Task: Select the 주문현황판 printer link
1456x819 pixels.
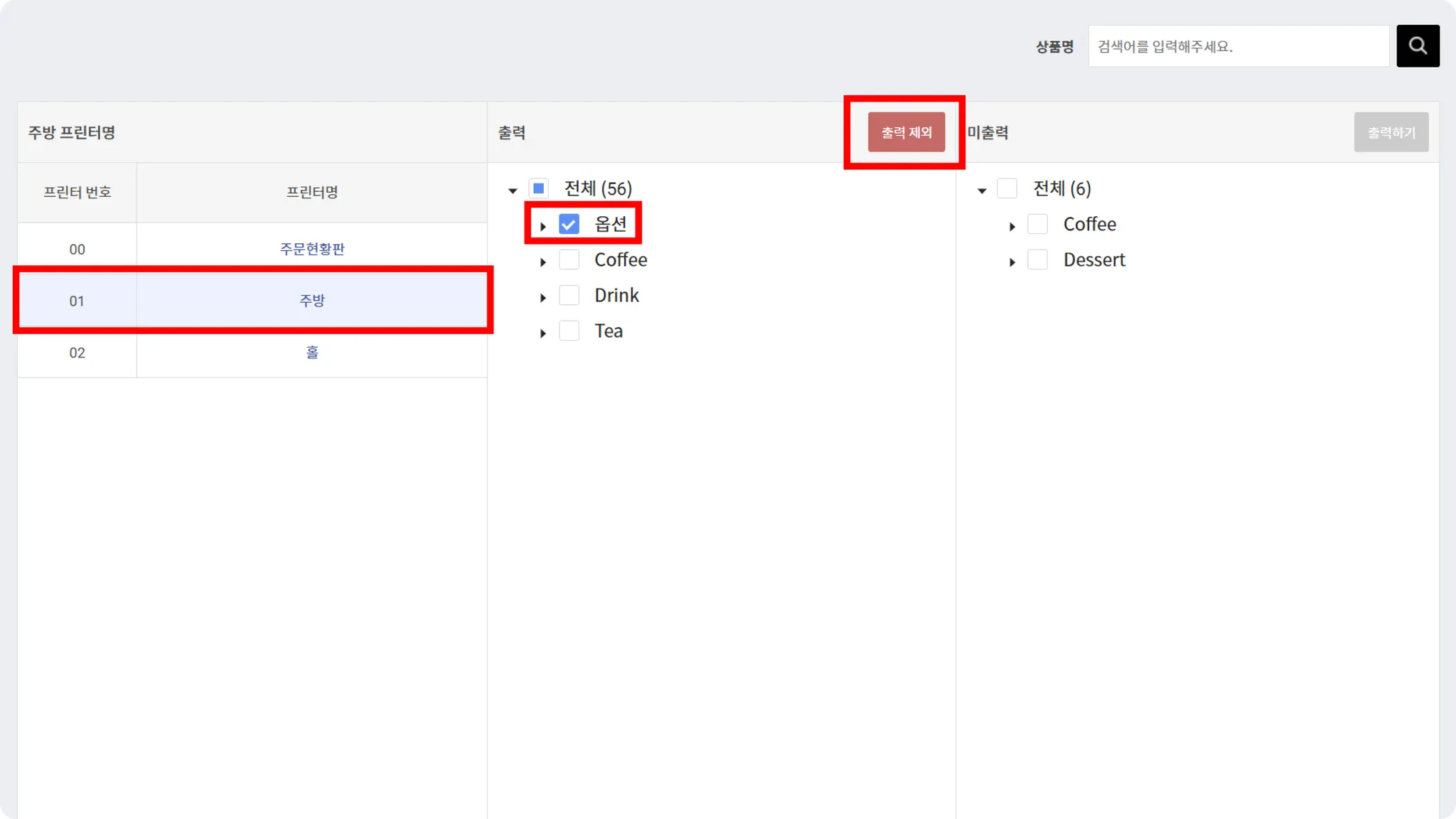Action: pyautogui.click(x=312, y=250)
